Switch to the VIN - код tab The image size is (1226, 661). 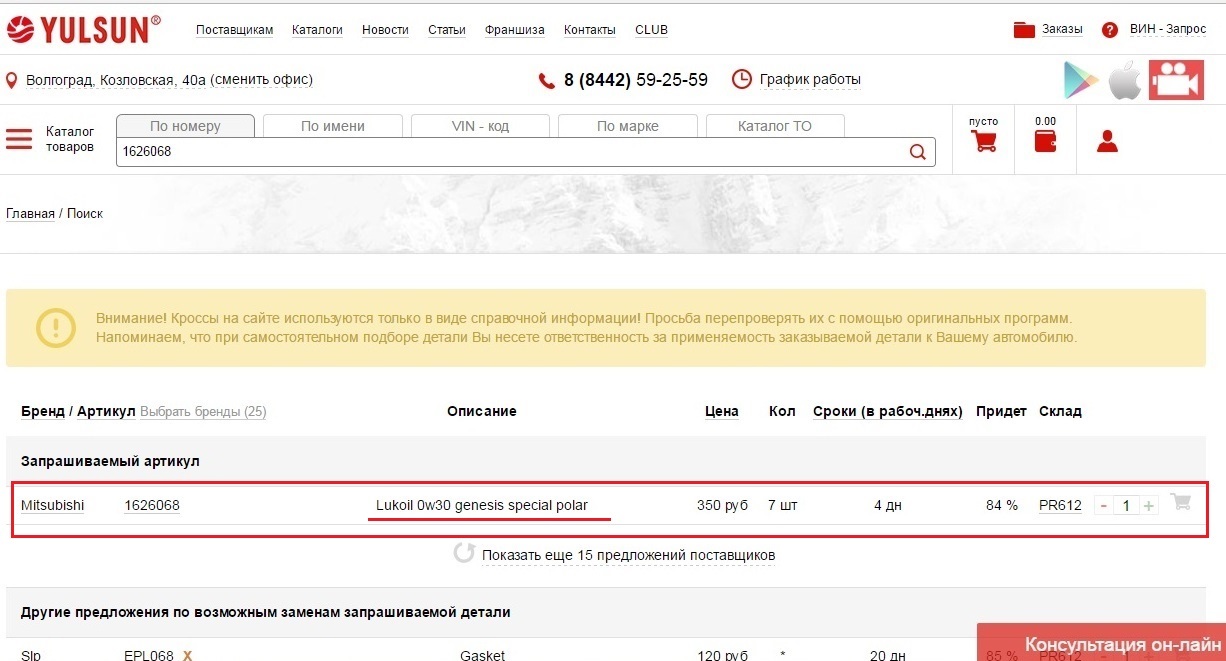coord(480,126)
